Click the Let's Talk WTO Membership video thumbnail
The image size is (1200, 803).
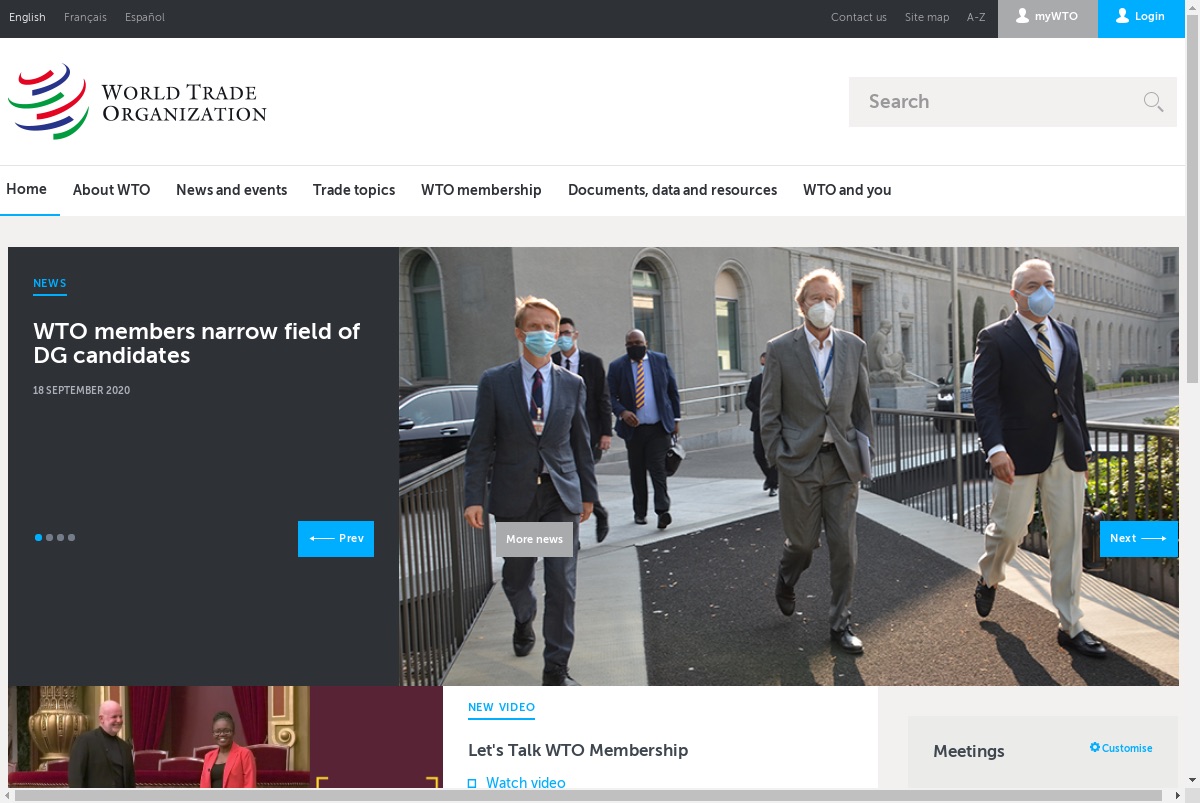click(225, 737)
